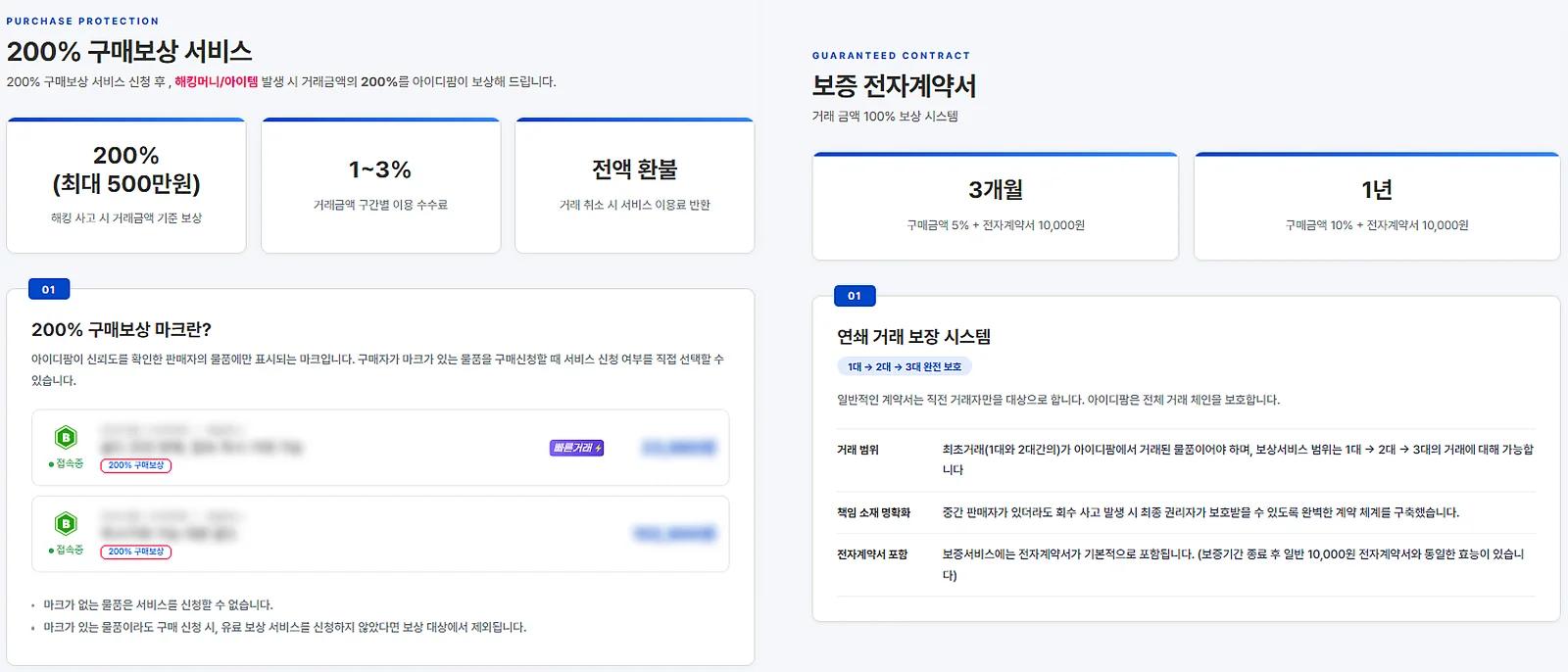The image size is (1568, 672).
Task: Click bullet 마크가 없는 물품은 서비스를 신청할 수 없습니다
Action: pos(158,604)
